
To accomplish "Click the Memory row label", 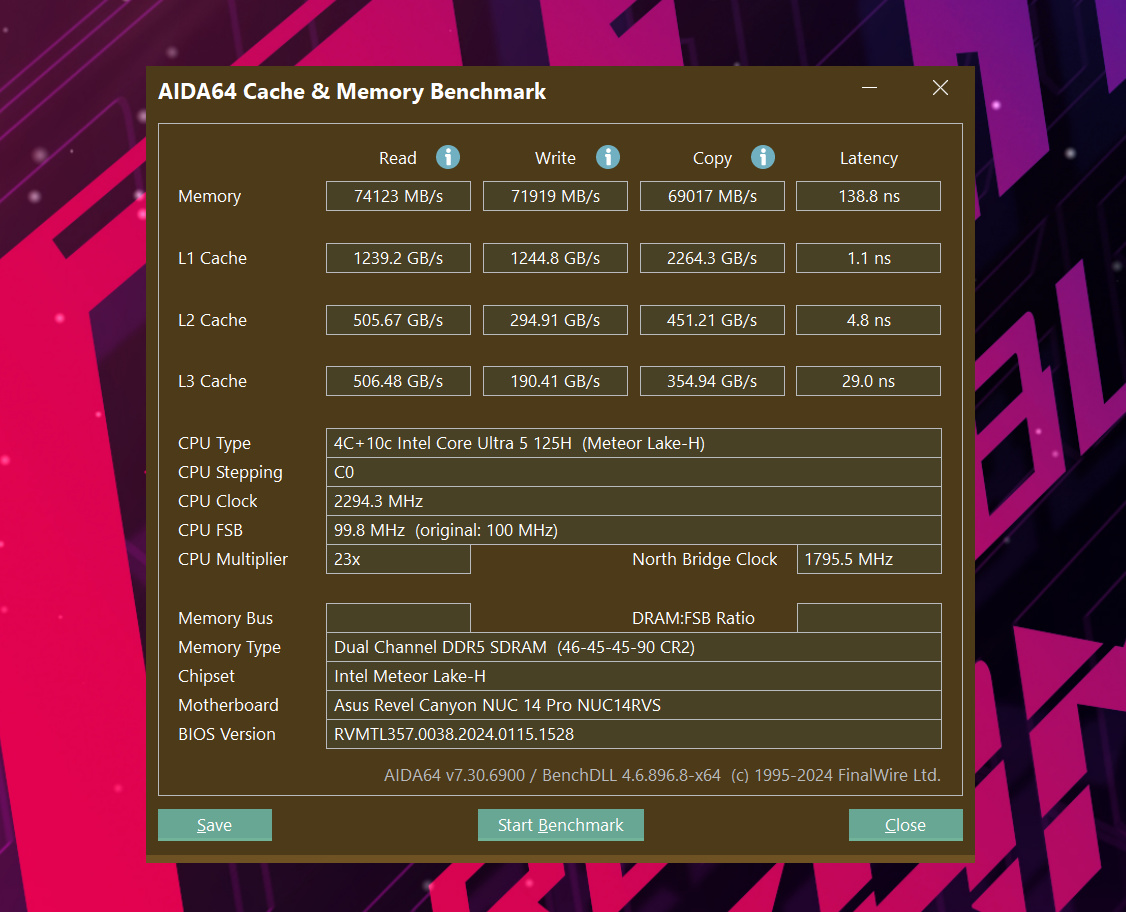I will [x=210, y=197].
